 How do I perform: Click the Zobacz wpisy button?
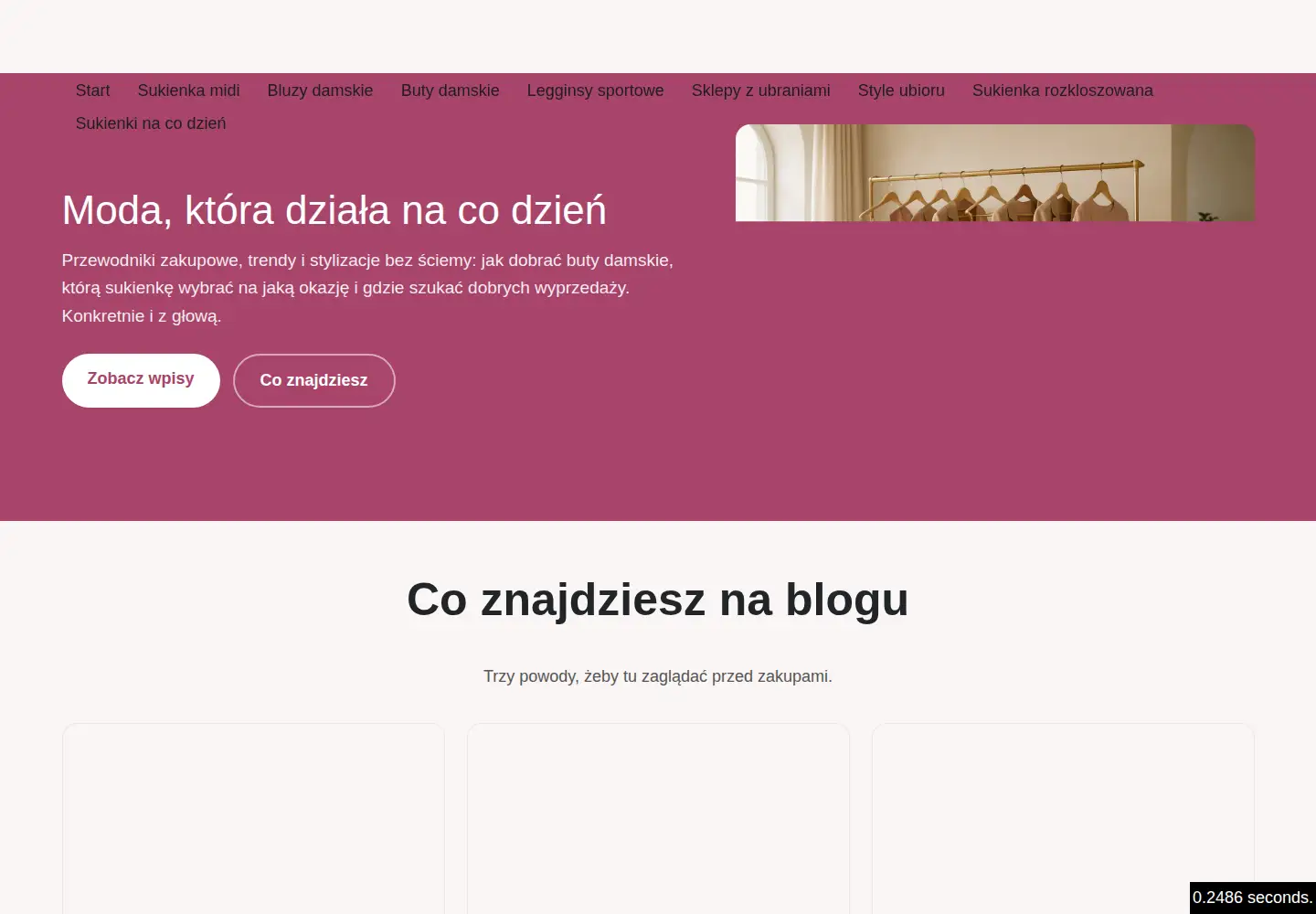[x=141, y=380]
